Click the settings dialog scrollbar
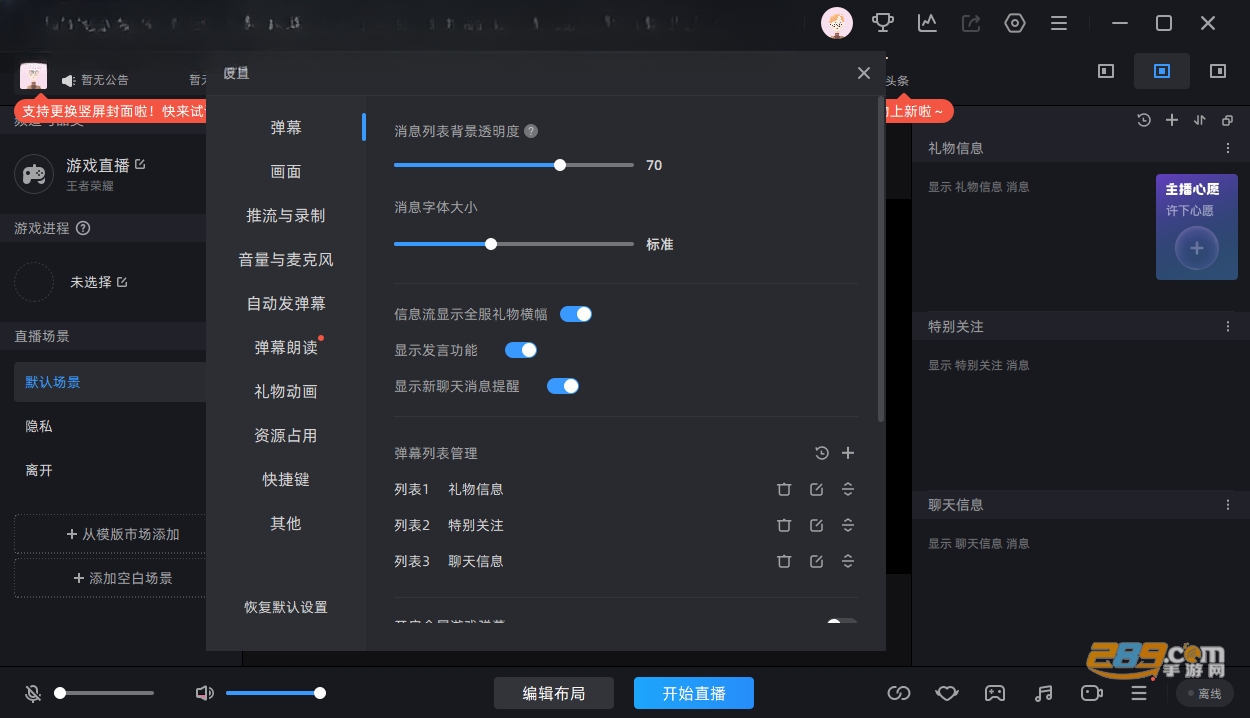This screenshot has height=718, width=1250. [x=880, y=259]
